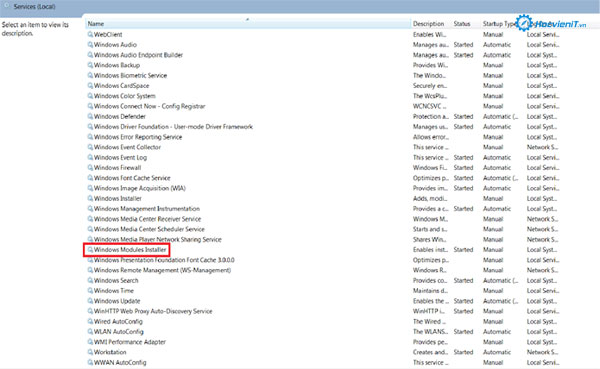Click Manual startup type for WebClient

[493, 34]
